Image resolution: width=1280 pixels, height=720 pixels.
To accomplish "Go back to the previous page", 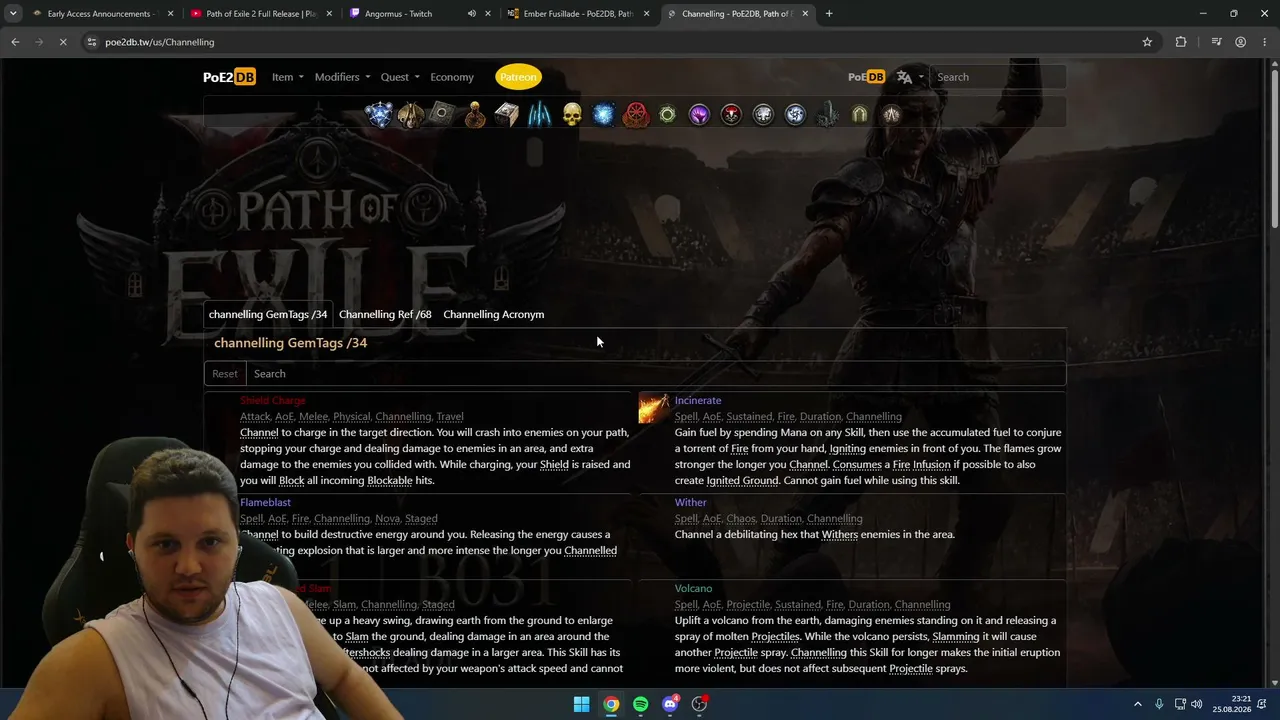I will (x=15, y=42).
